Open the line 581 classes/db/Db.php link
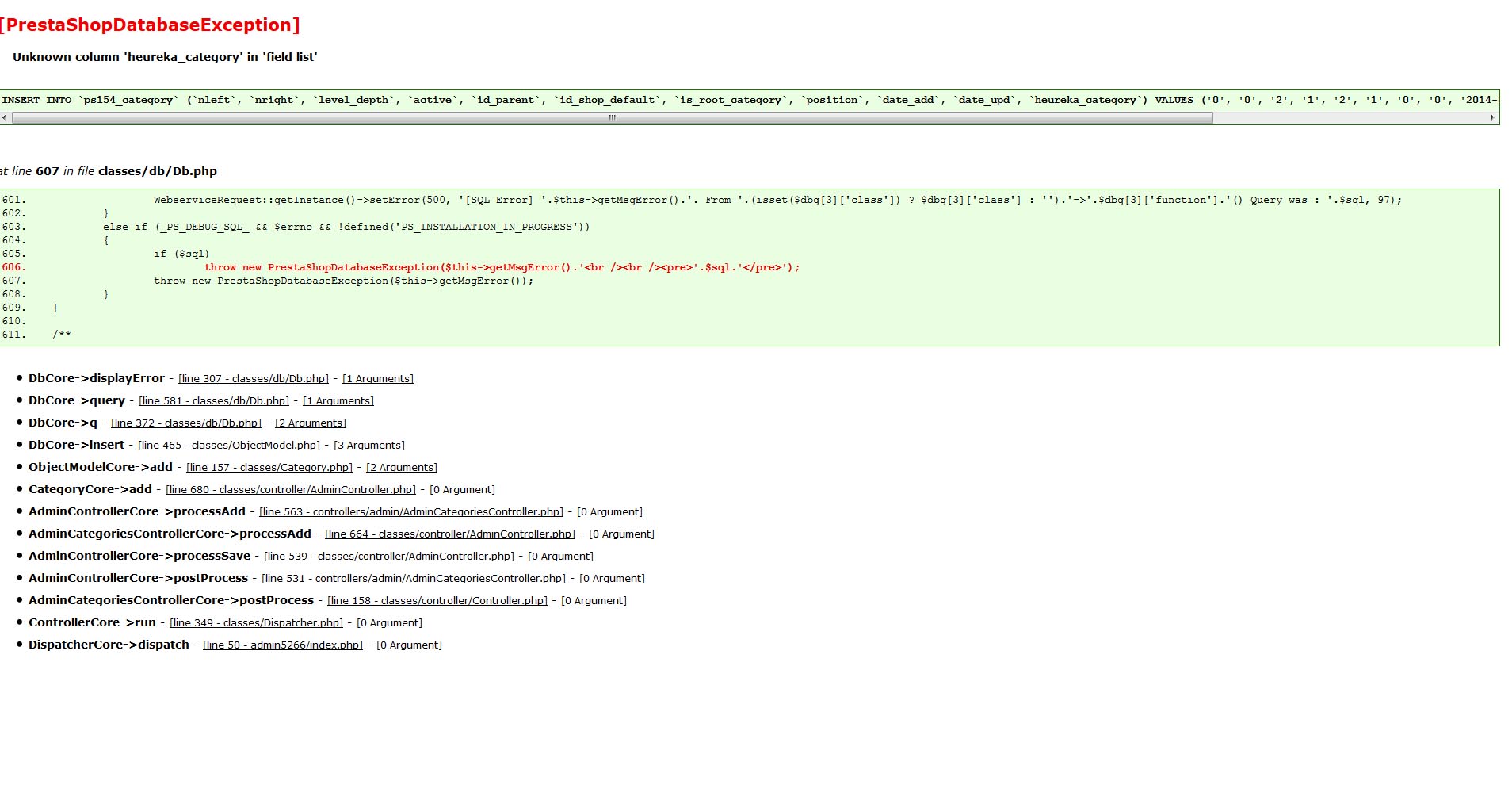Image resolution: width=1512 pixels, height=792 pixels. tap(214, 401)
